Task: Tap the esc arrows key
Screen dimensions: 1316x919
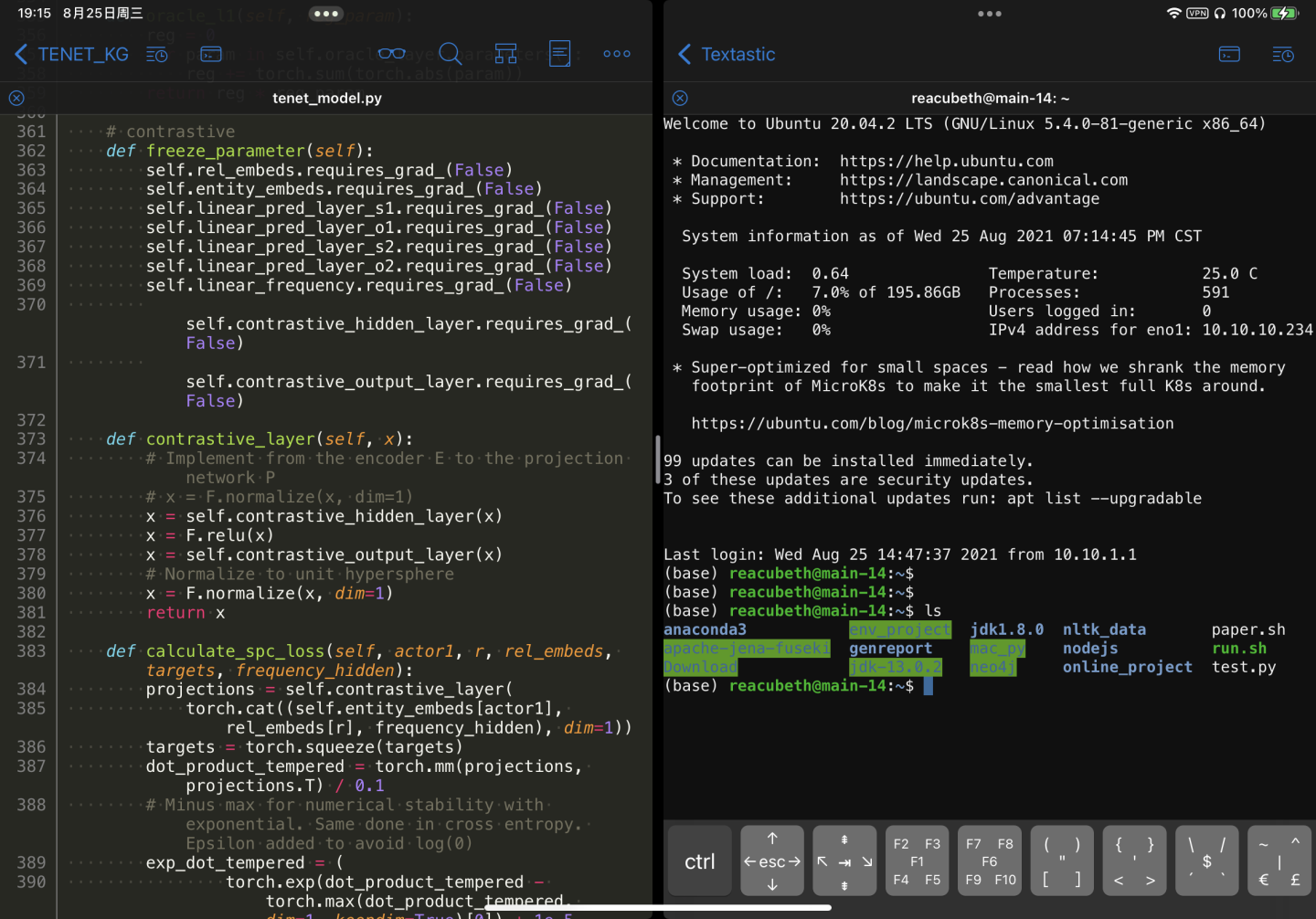Action: coord(772,861)
